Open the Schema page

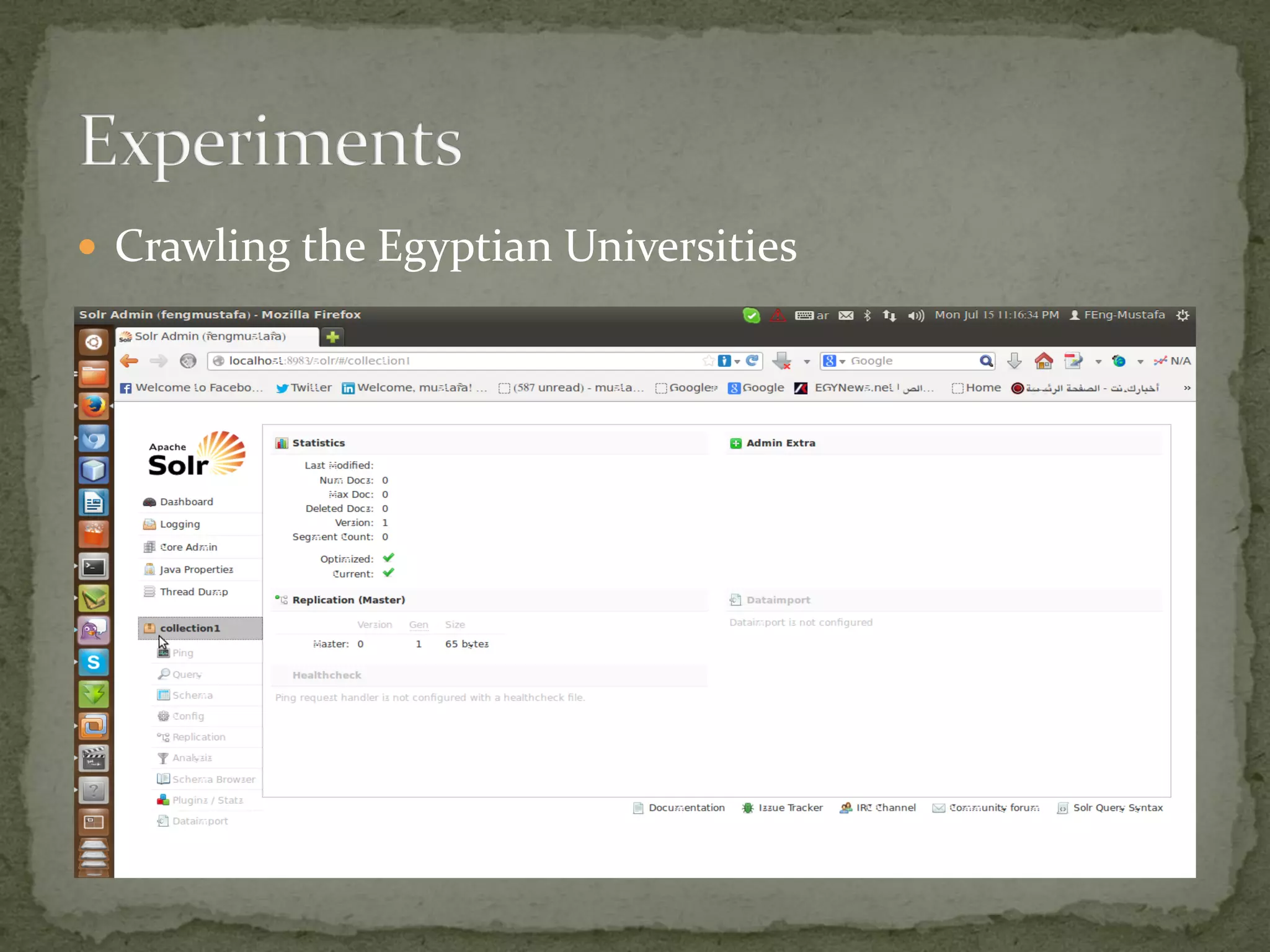click(185, 695)
